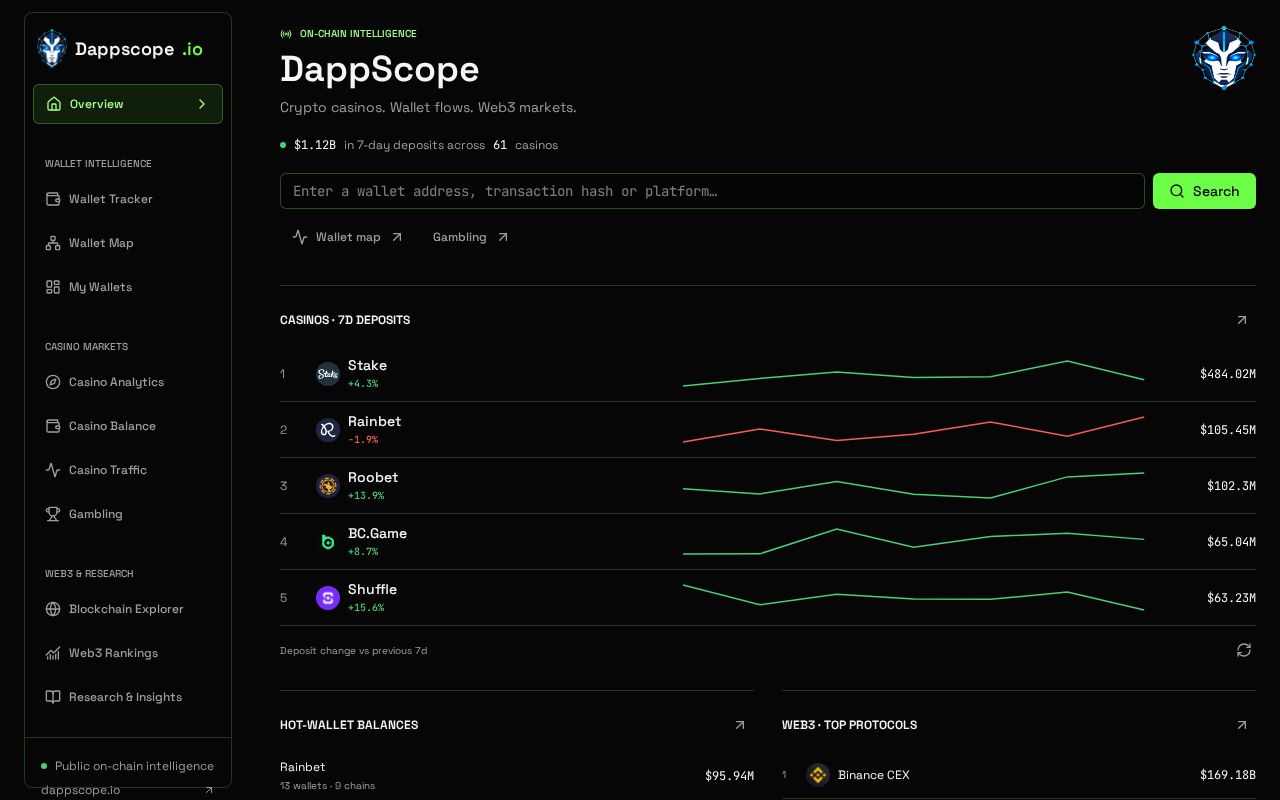This screenshot has height=800, width=1280.
Task: Click the Rainbet red sparkline chart
Action: (x=913, y=429)
